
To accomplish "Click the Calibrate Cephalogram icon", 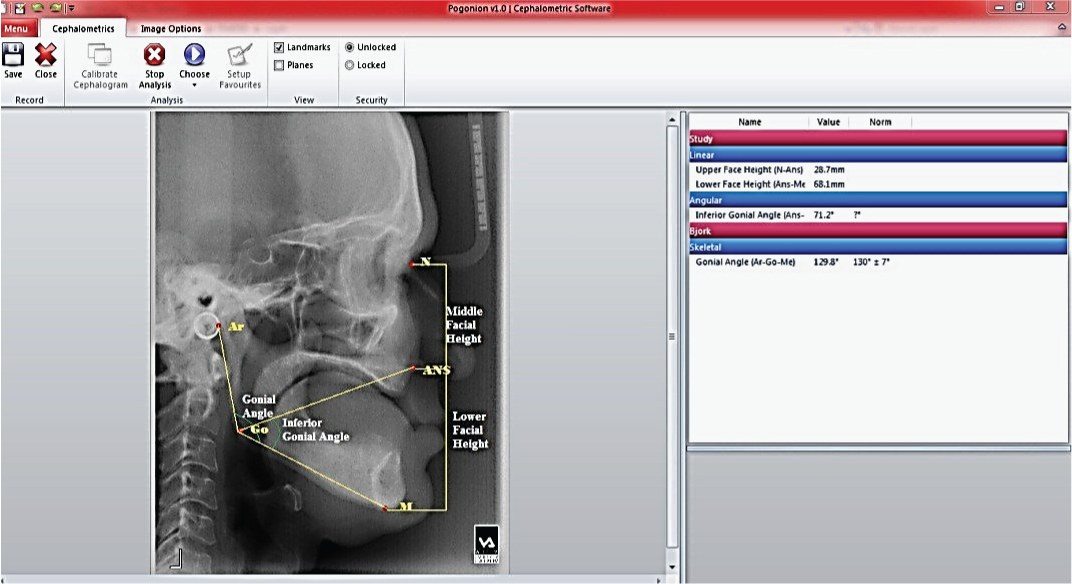I will click(x=100, y=56).
